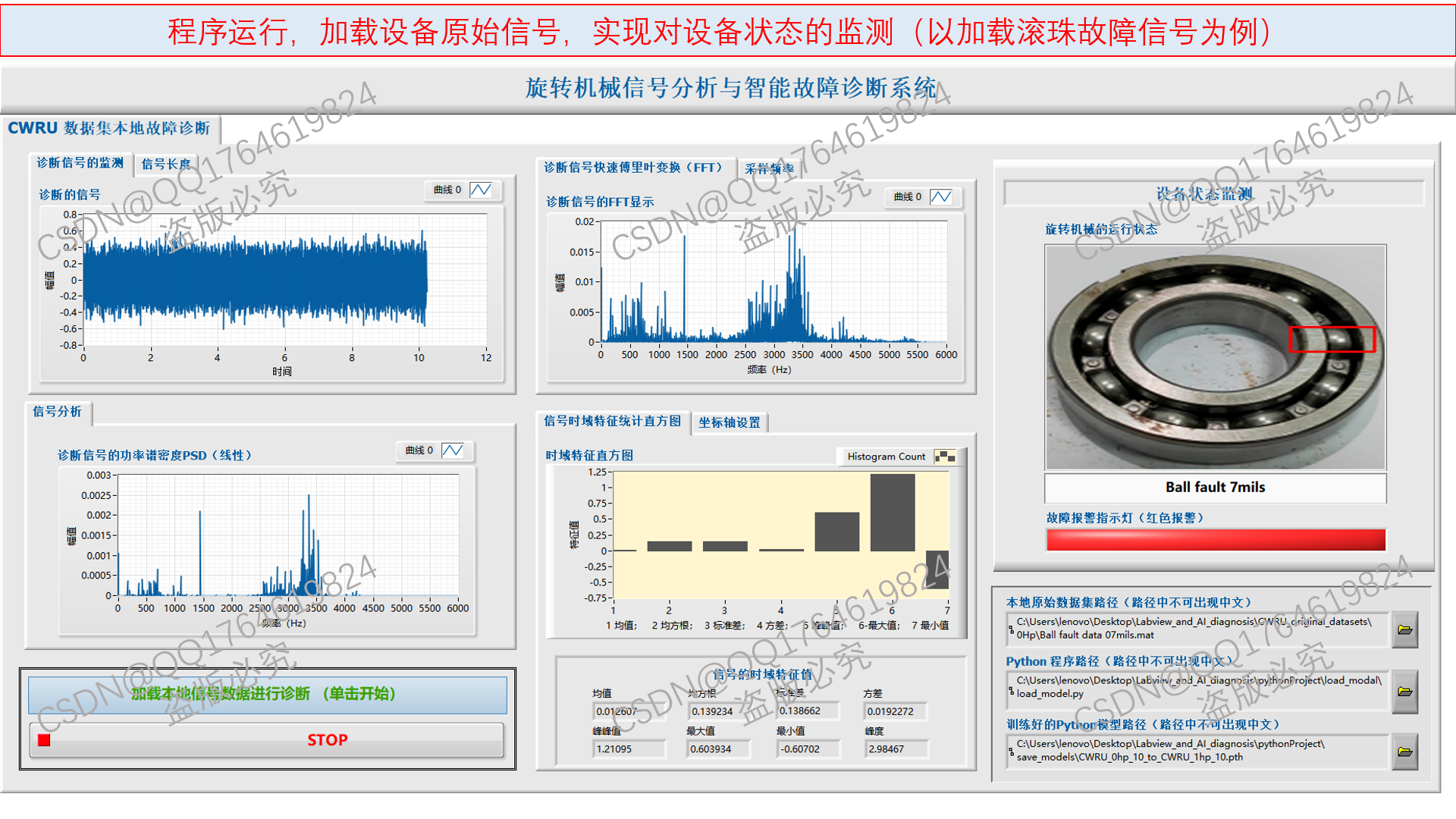The width and height of the screenshot is (1456, 819).
Task: Click the 诊断信号的FFT显示 chart title
Action: (600, 202)
